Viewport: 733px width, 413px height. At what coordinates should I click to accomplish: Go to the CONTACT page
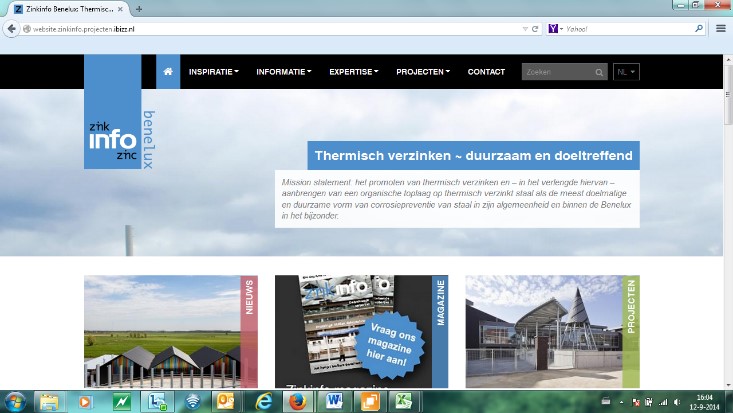coord(486,72)
